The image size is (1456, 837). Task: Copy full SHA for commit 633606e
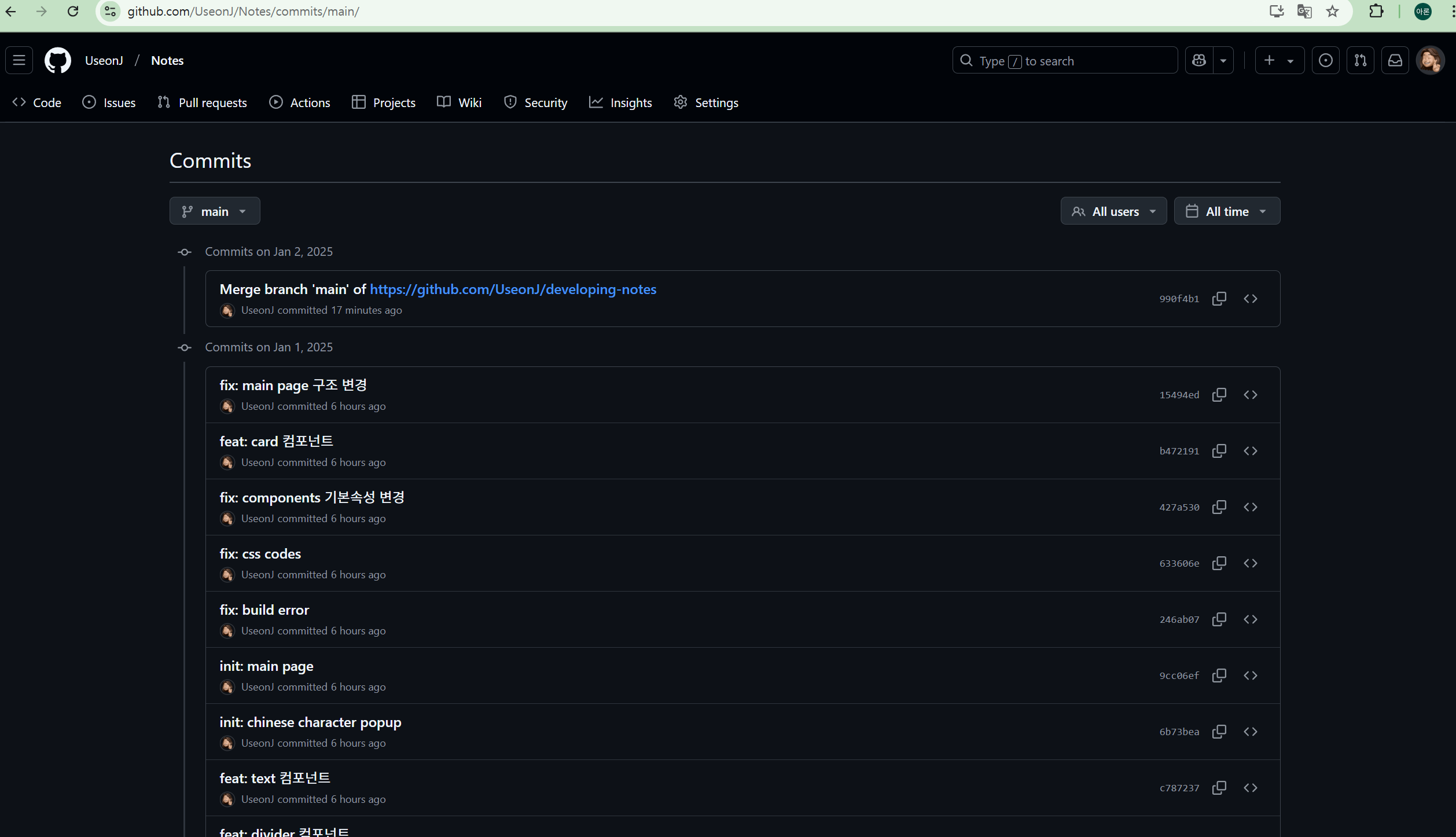tap(1219, 563)
